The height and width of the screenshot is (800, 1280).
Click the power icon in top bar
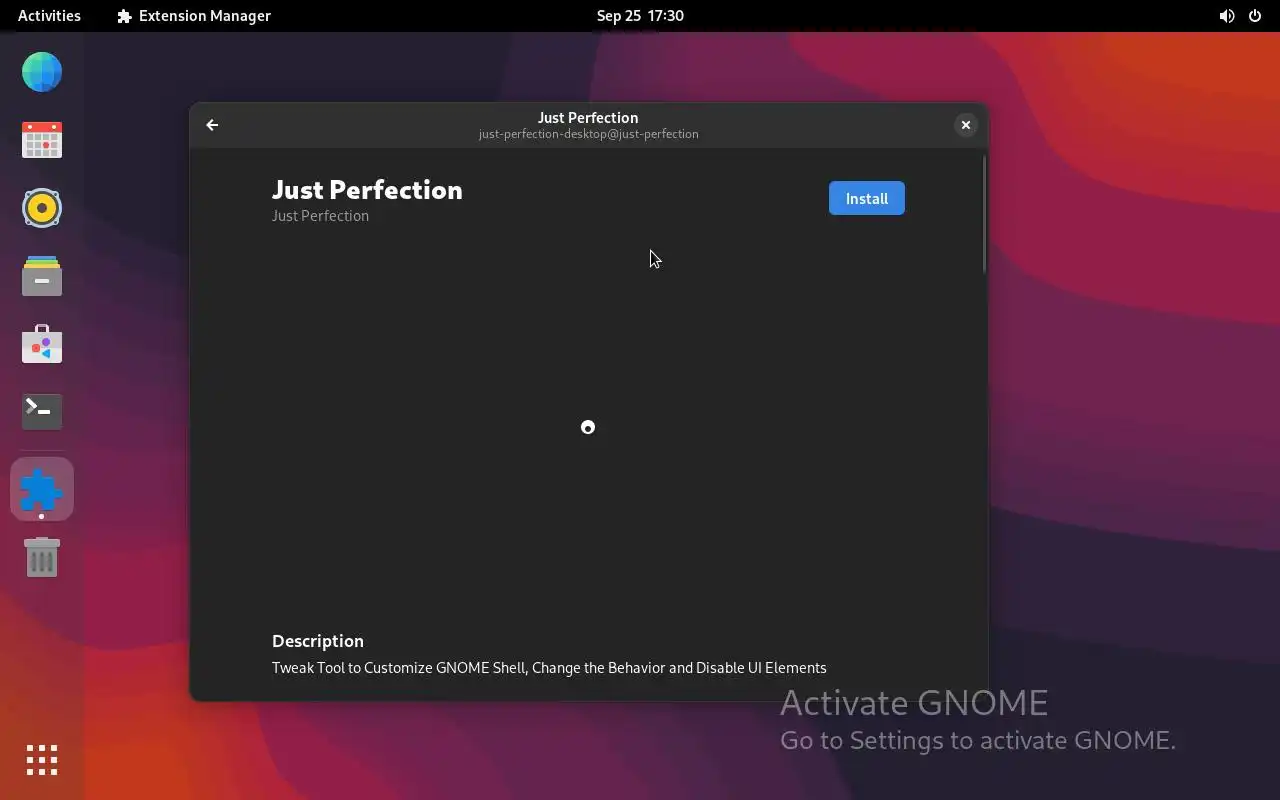pyautogui.click(x=1255, y=16)
